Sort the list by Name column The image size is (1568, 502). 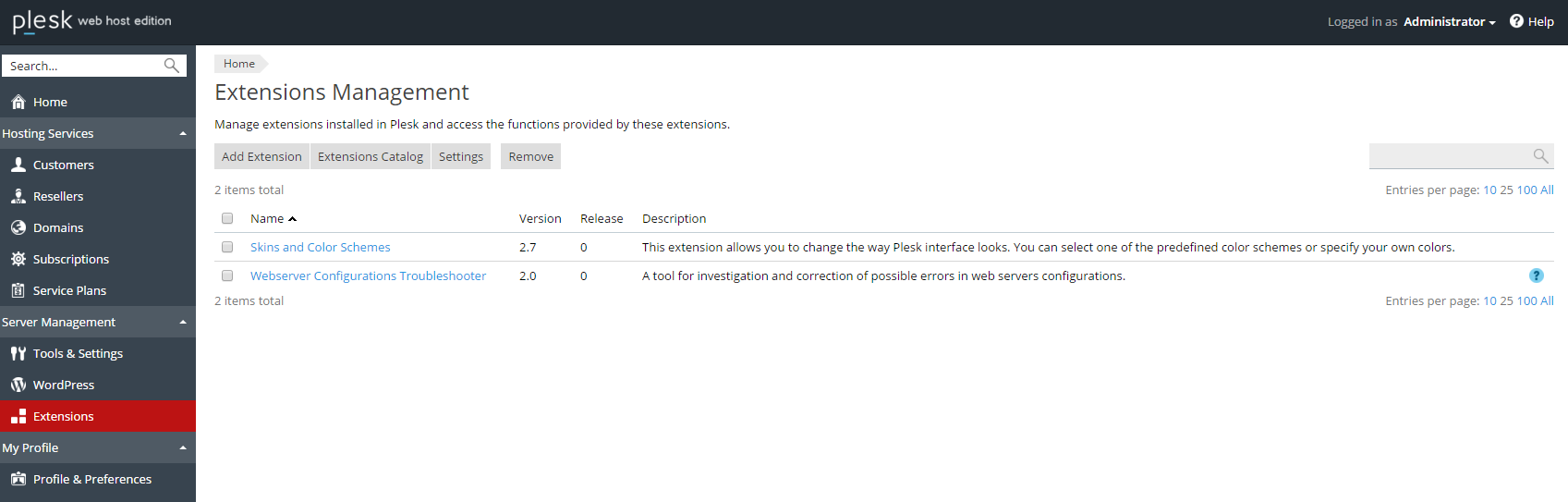(x=267, y=218)
